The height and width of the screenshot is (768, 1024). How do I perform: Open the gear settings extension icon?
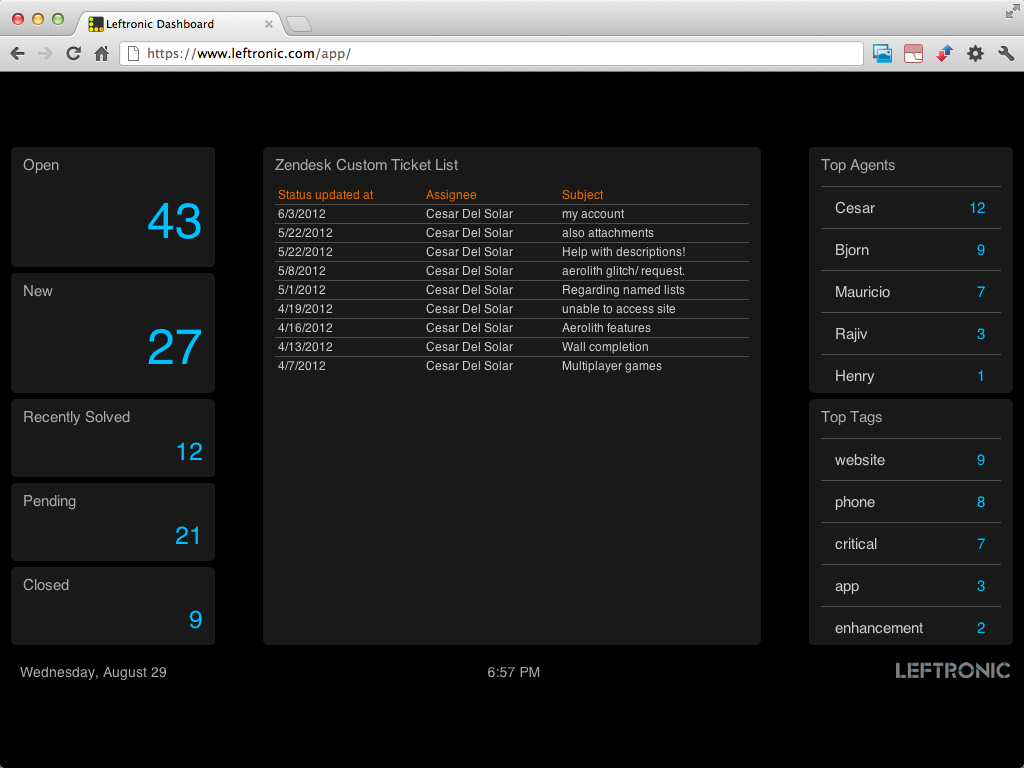pyautogui.click(x=975, y=54)
